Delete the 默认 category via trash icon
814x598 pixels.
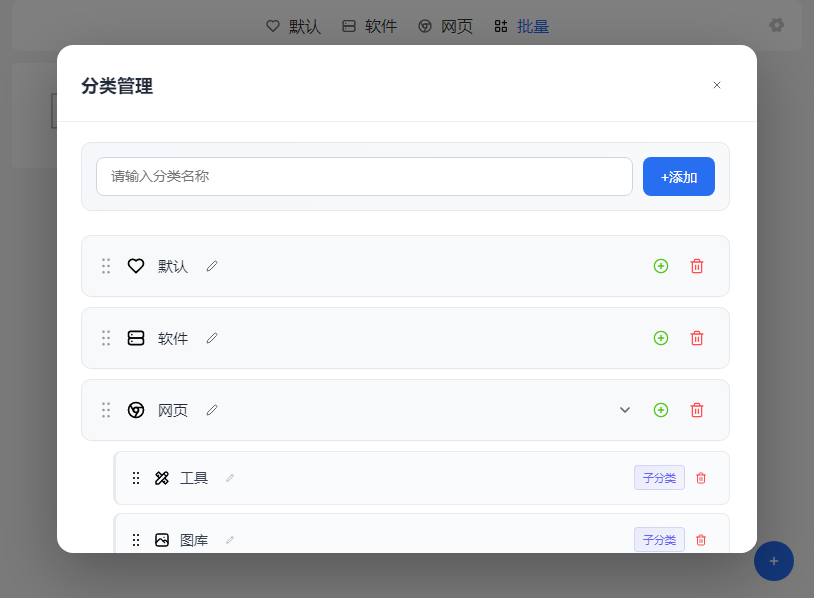697,266
